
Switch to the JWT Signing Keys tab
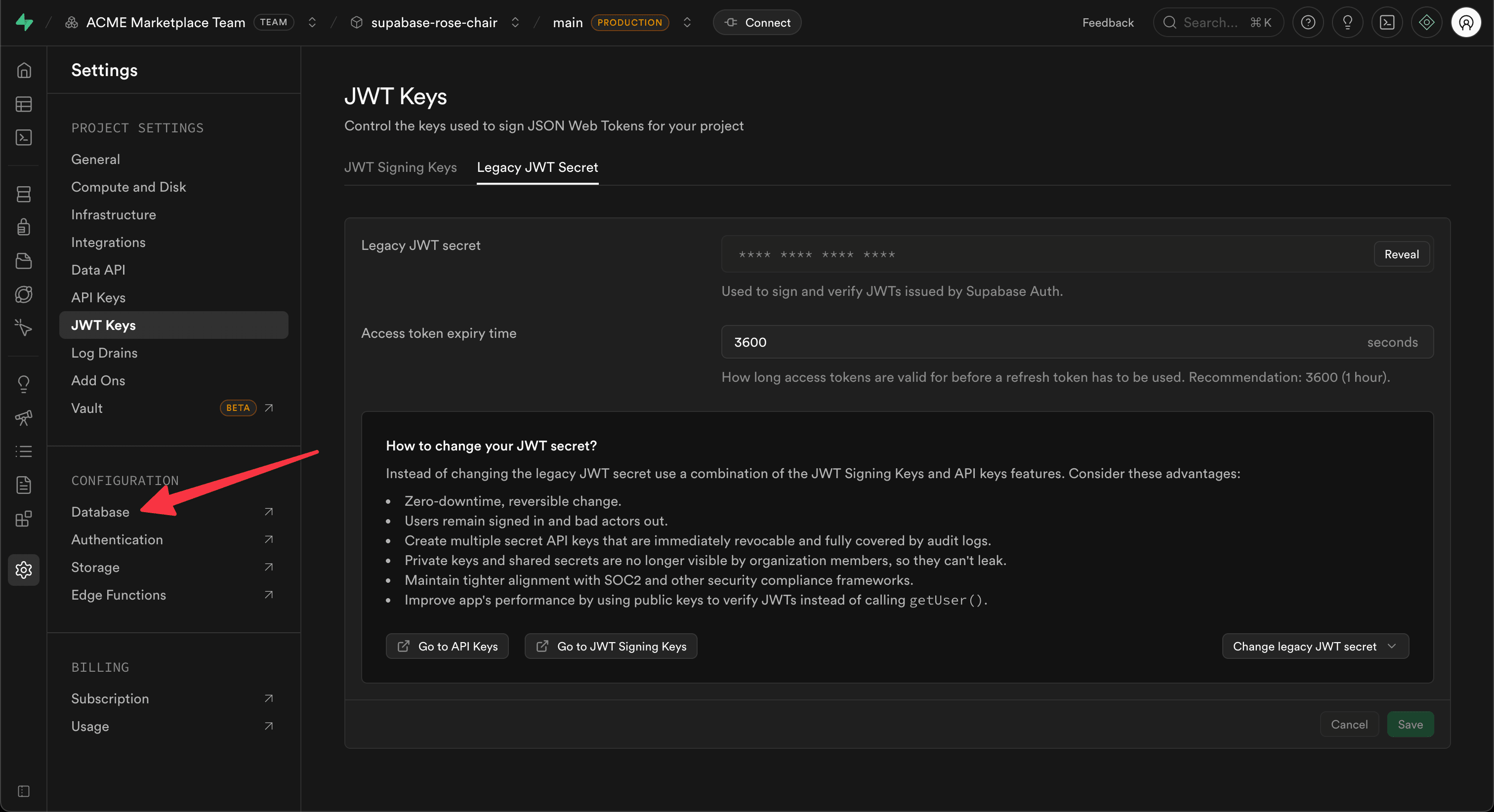400,167
